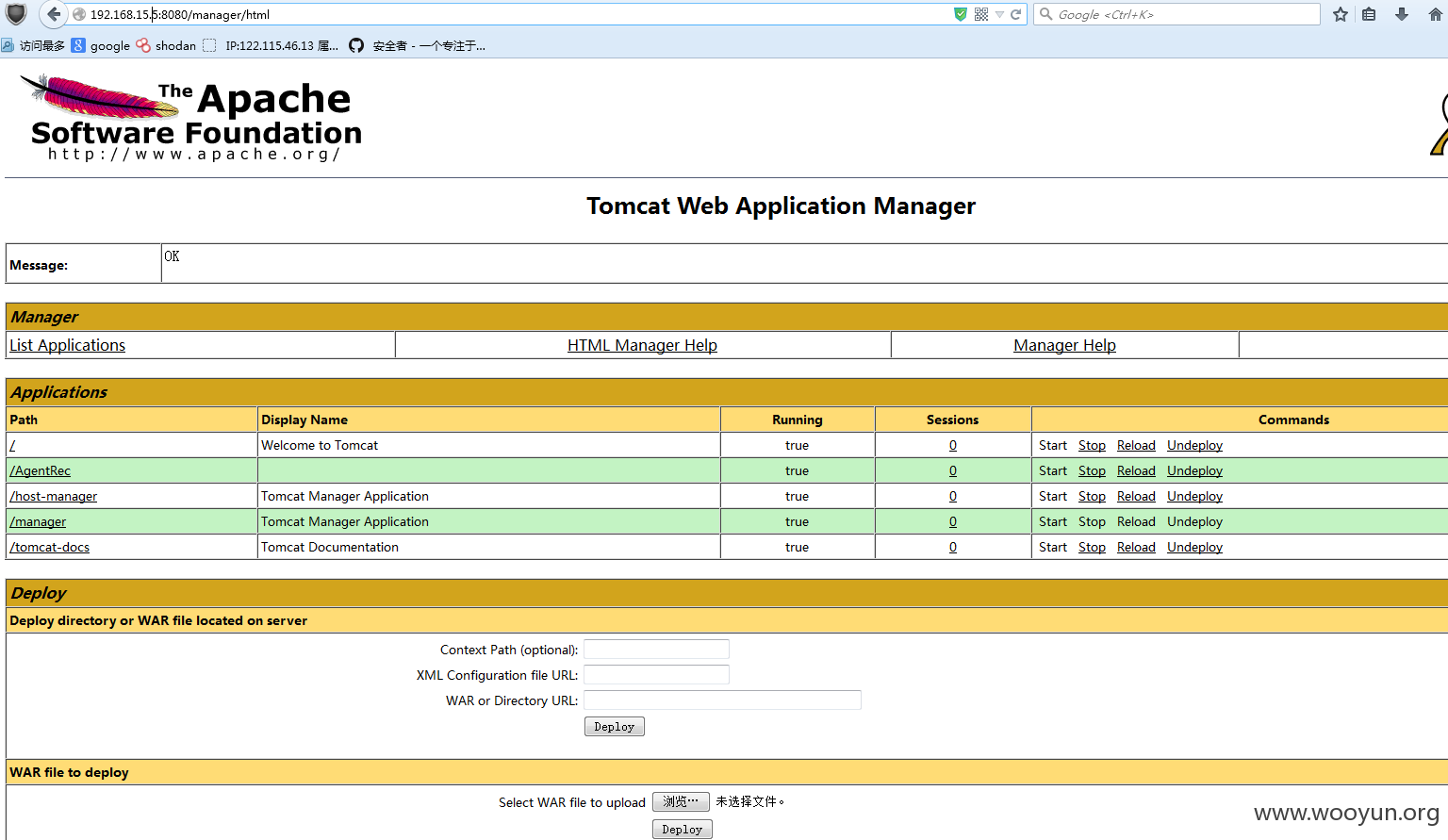The width and height of the screenshot is (1448, 840).
Task: Open the downloads arrow icon
Action: coord(1402,14)
